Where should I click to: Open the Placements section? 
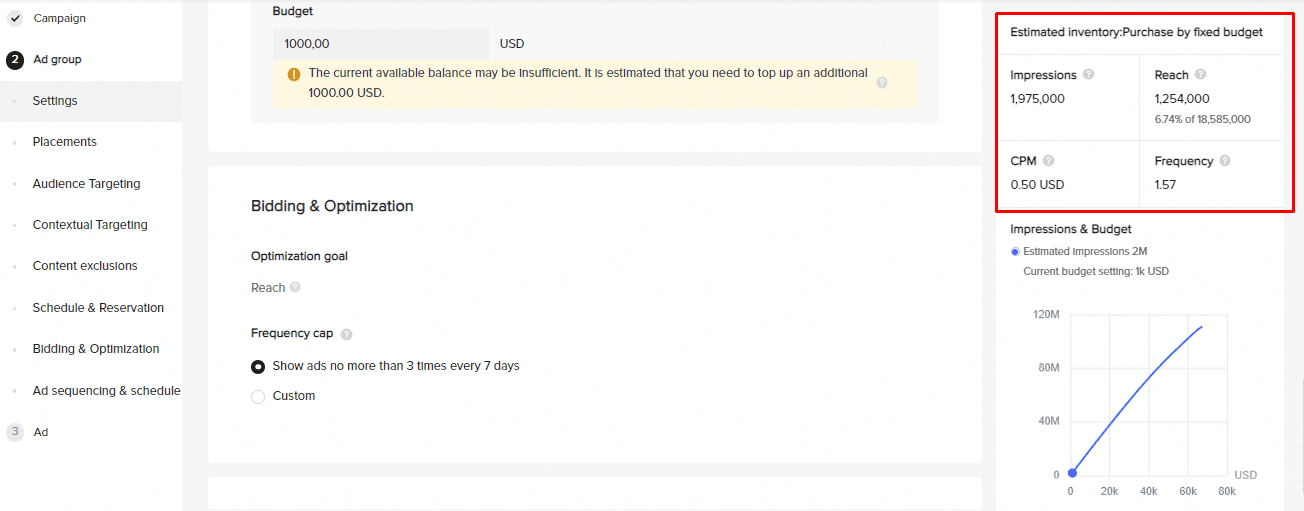[x=64, y=142]
